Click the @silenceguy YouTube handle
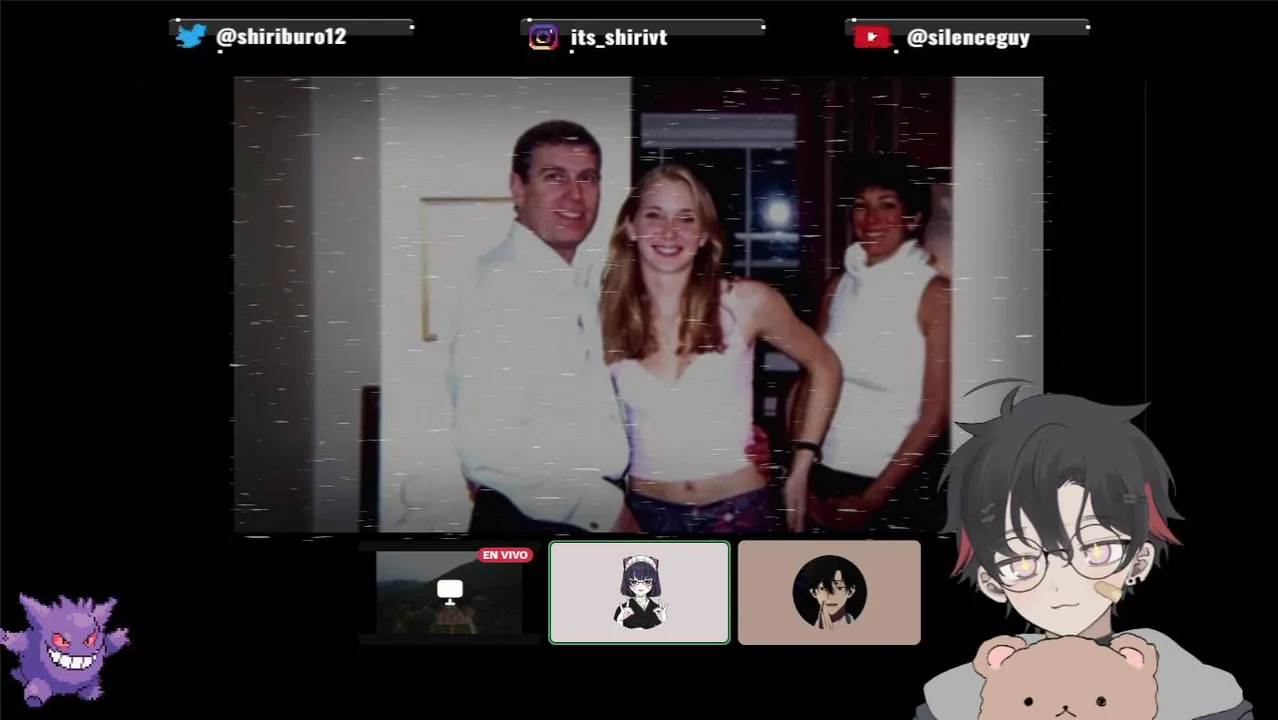The image size is (1278, 720). pyautogui.click(x=967, y=38)
